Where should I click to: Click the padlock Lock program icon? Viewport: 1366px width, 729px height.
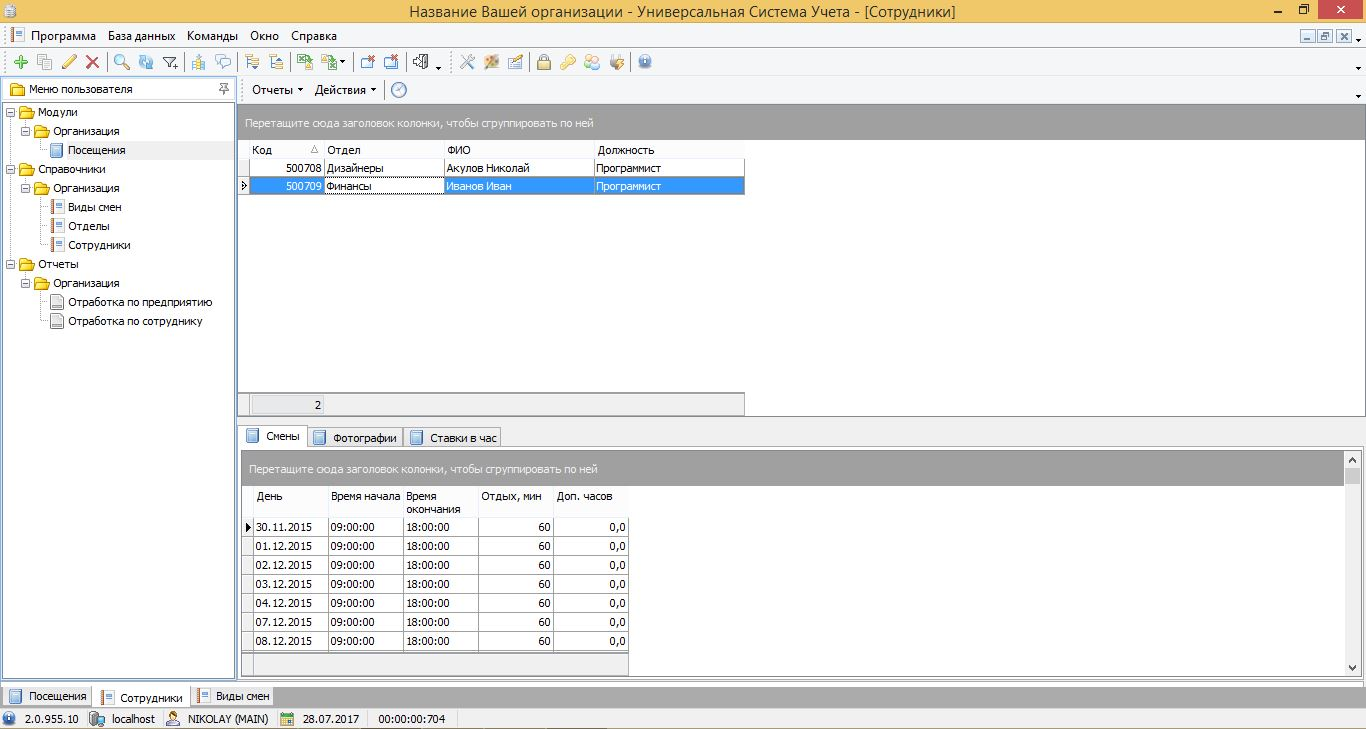[x=543, y=62]
